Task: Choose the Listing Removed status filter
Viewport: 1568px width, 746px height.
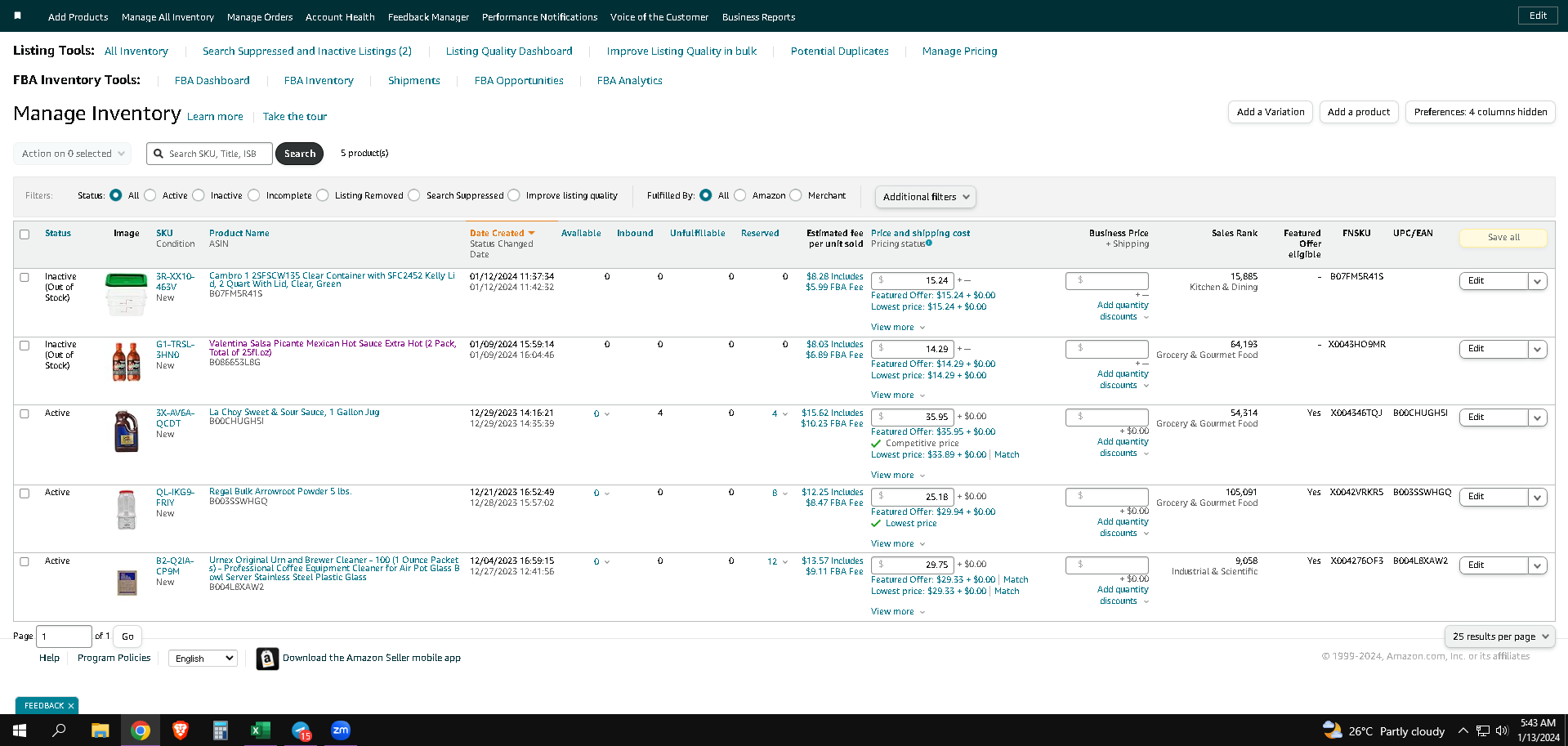Action: coord(323,195)
